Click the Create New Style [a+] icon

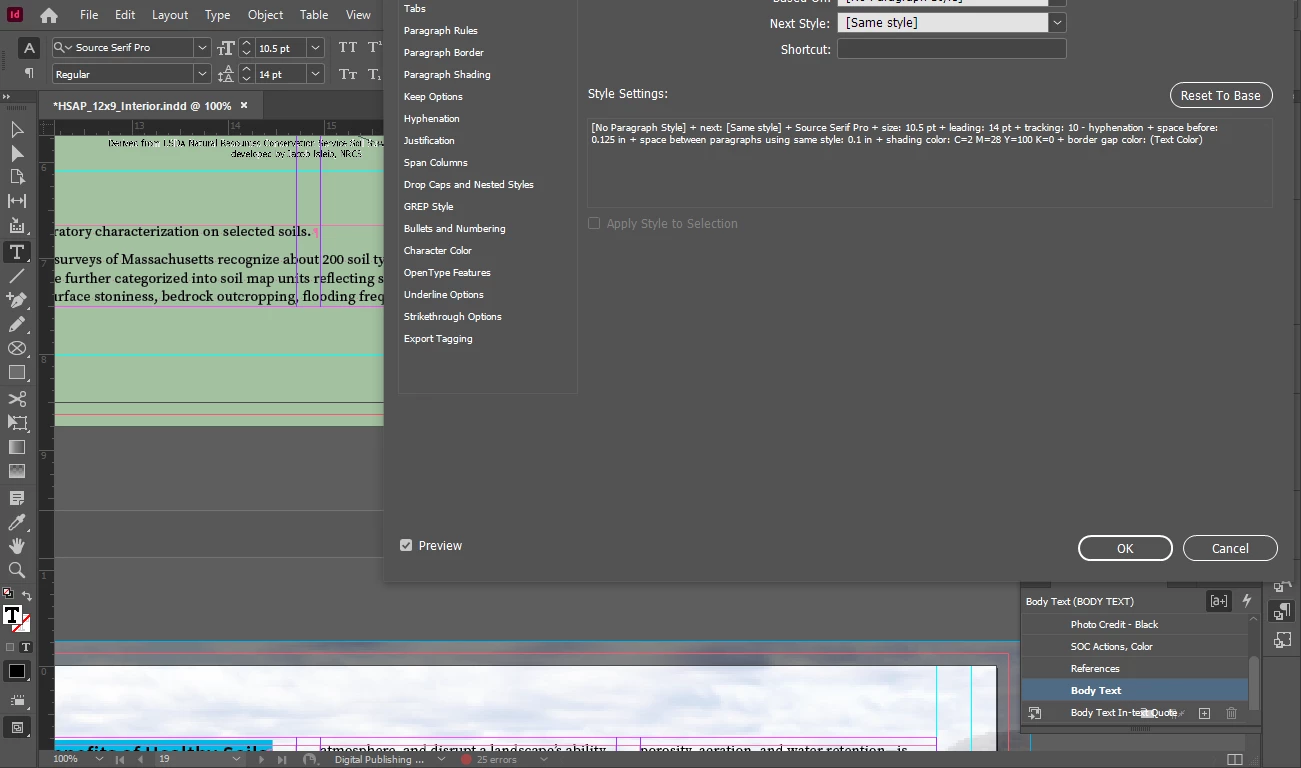click(1218, 601)
